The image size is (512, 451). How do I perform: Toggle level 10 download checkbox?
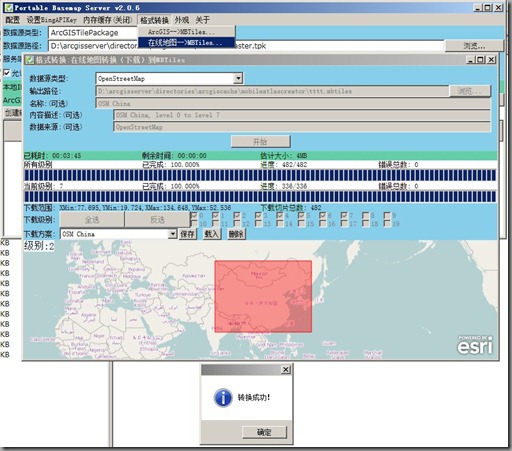tap(194, 223)
